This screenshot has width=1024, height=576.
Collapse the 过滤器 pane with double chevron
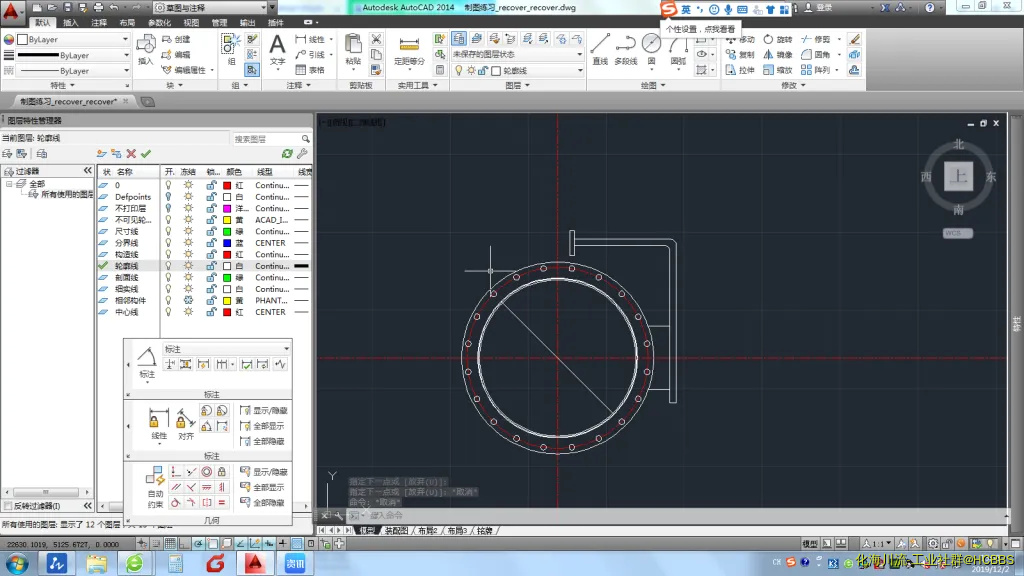pos(88,170)
